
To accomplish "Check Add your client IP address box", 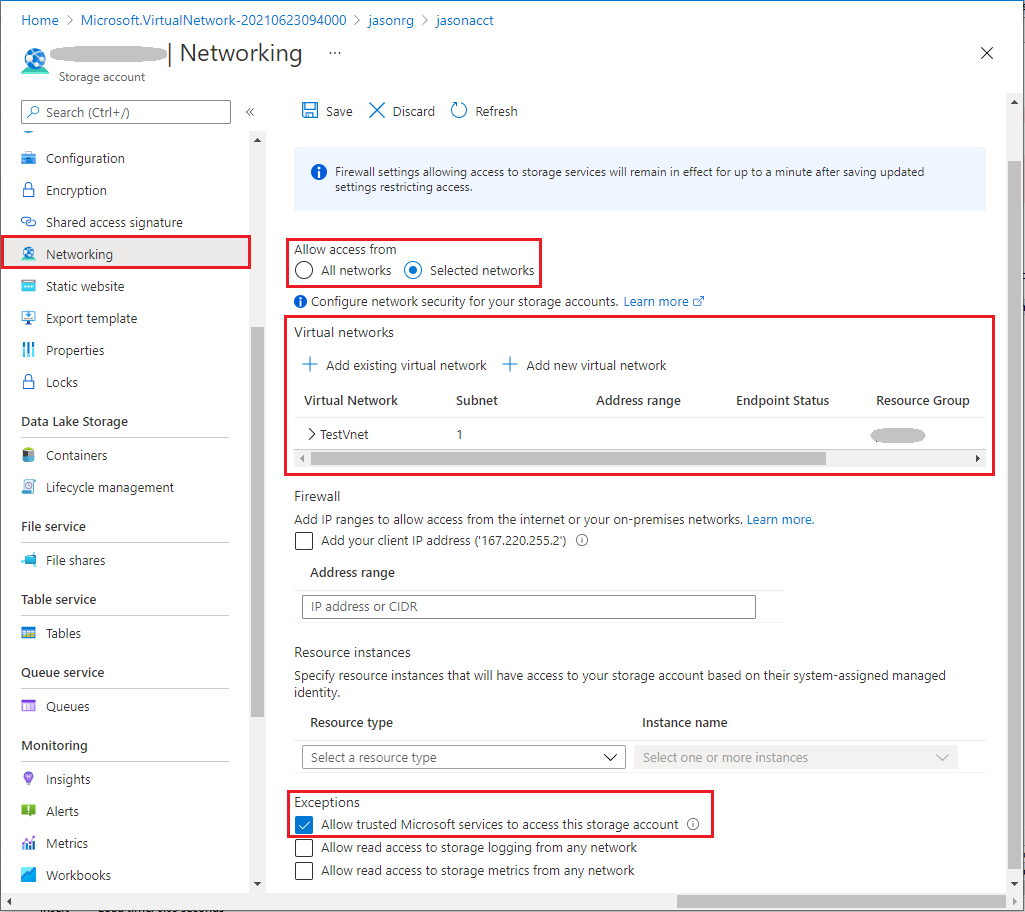I will coord(304,541).
